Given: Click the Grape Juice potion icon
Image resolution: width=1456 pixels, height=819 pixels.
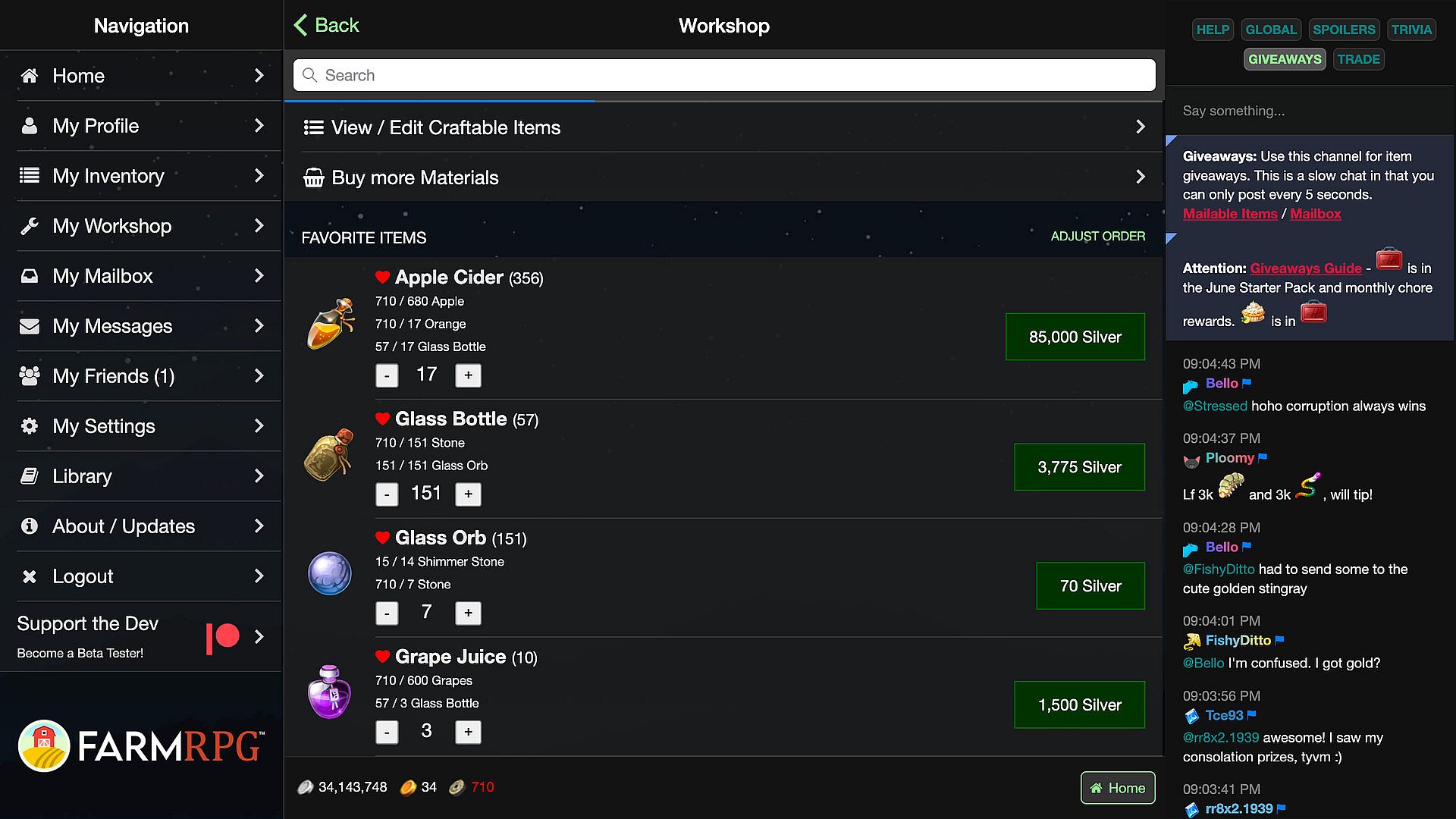Looking at the screenshot, I should [x=330, y=692].
